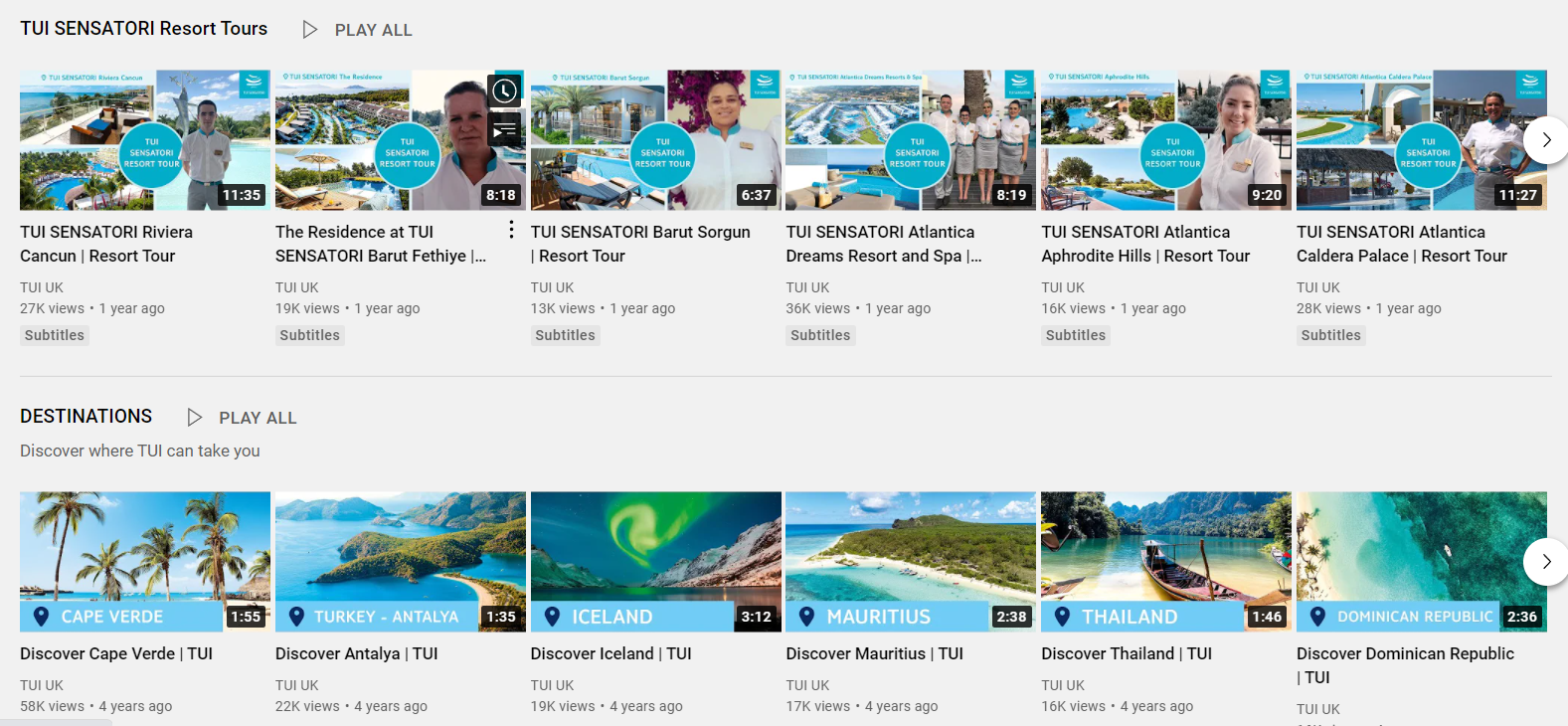The height and width of the screenshot is (726, 1568).
Task: Open Dominican Republic video thumbnail
Action: click(1422, 562)
